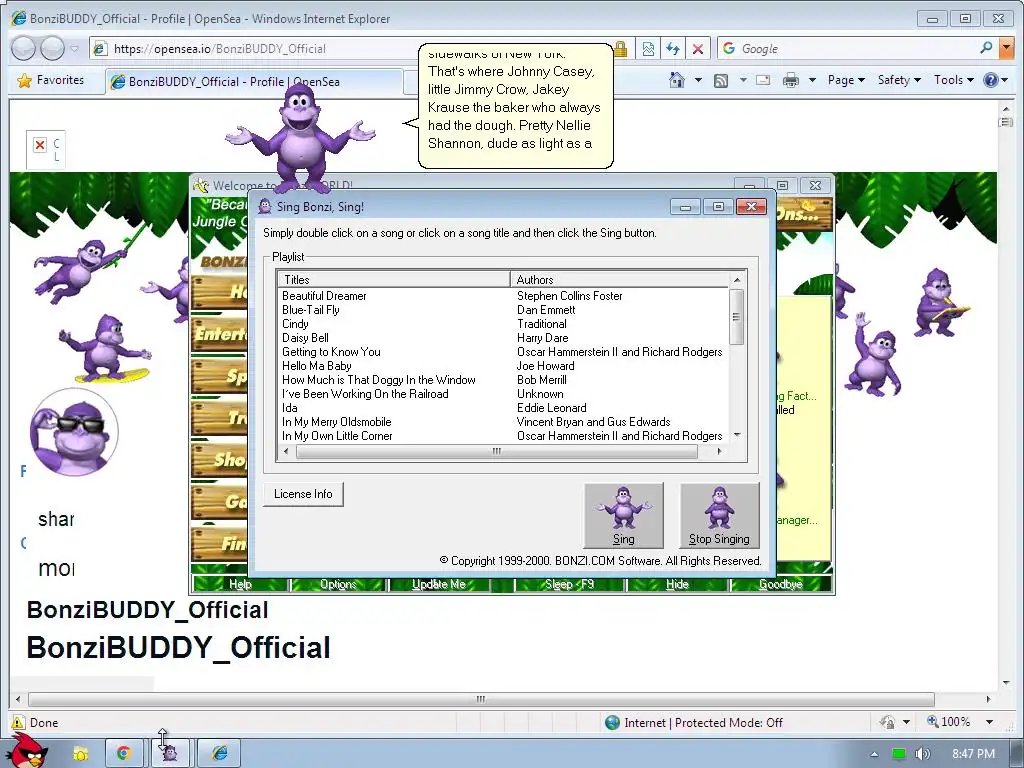Click playlist vertical scrollbar down arrow
This screenshot has width=1024, height=768.
[x=737, y=435]
